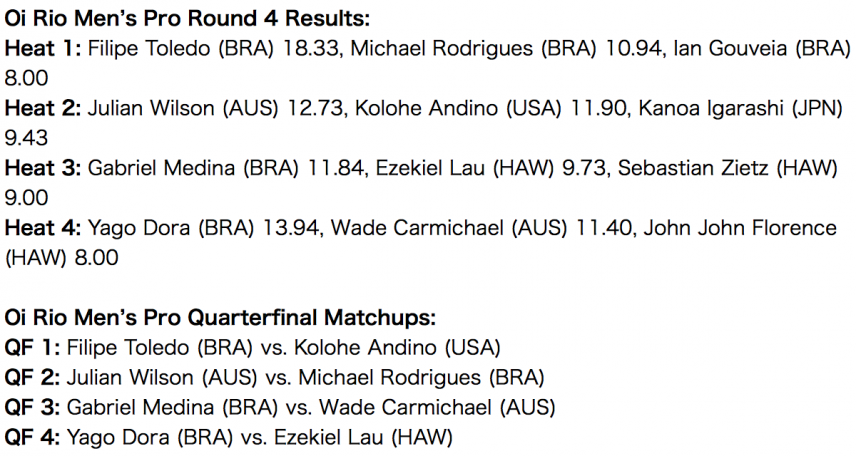Click the QF 3 label

click(x=32, y=407)
